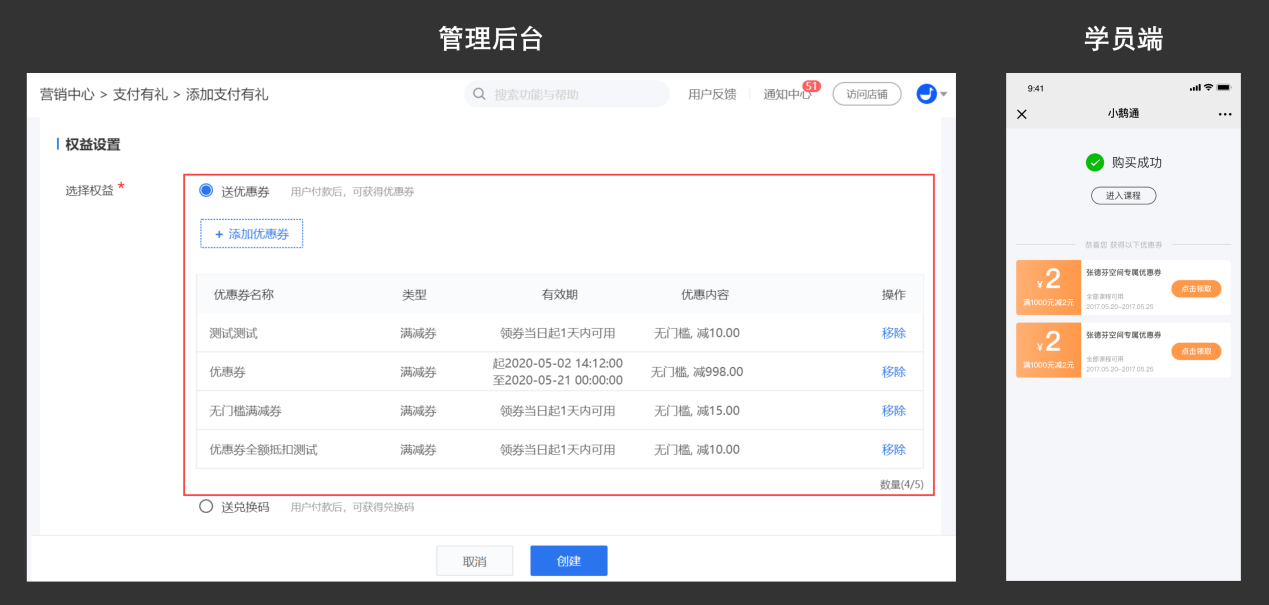The image size is (1269, 605).
Task: Click the second orange ¥2 coupon badge
Action: (1048, 349)
